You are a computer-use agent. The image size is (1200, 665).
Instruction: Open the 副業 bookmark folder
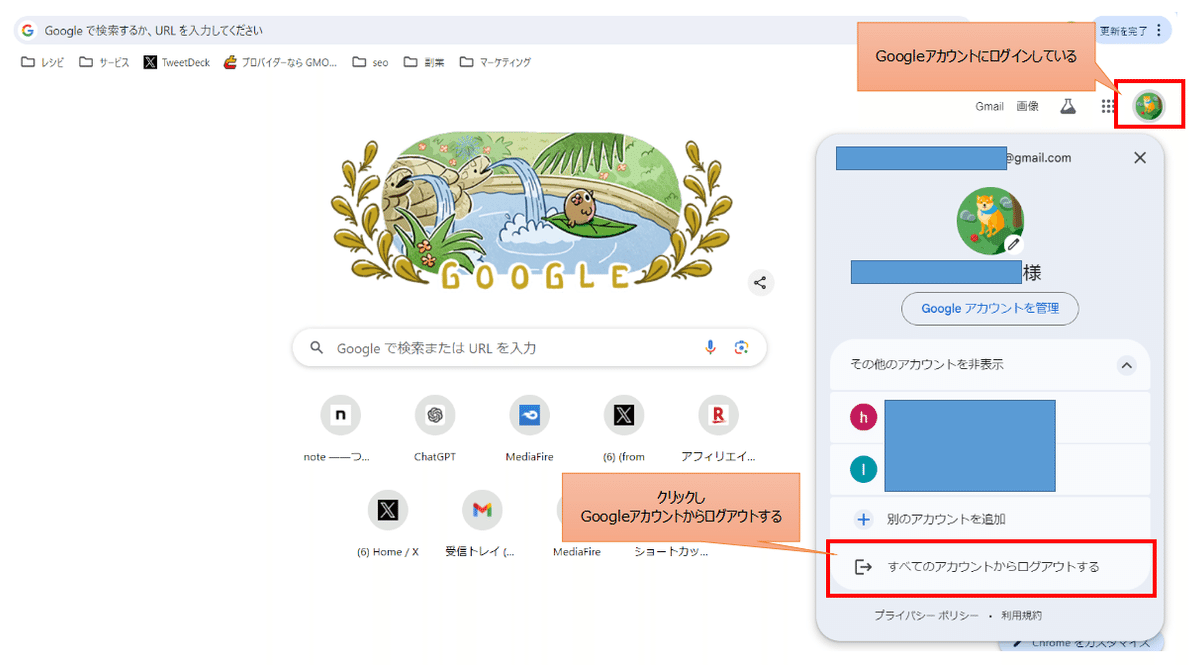click(425, 62)
